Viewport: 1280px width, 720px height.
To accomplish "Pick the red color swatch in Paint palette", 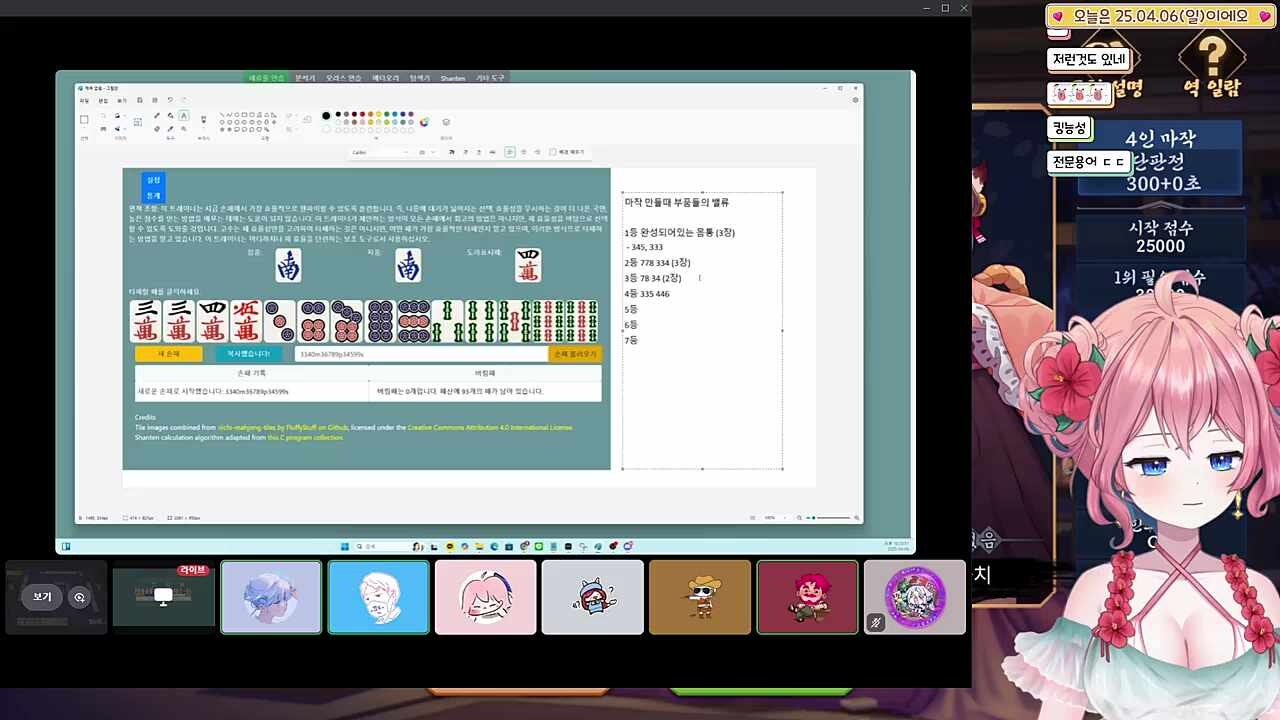I will pyautogui.click(x=362, y=114).
